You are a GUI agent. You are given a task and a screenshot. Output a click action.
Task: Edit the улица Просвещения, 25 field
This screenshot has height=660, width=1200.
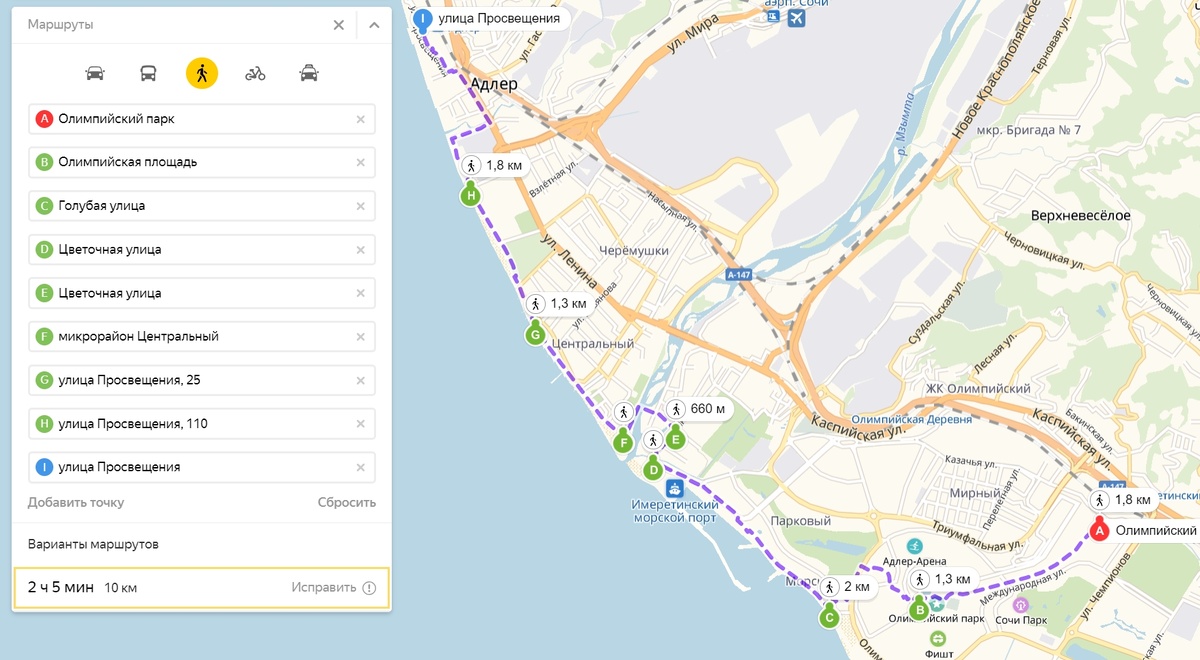(202, 380)
